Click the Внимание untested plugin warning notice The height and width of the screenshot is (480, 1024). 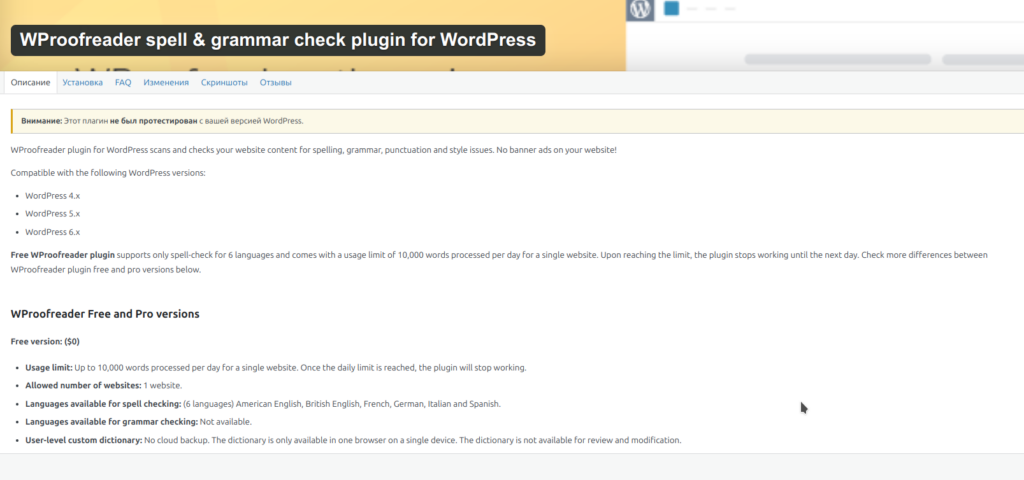tap(160, 121)
